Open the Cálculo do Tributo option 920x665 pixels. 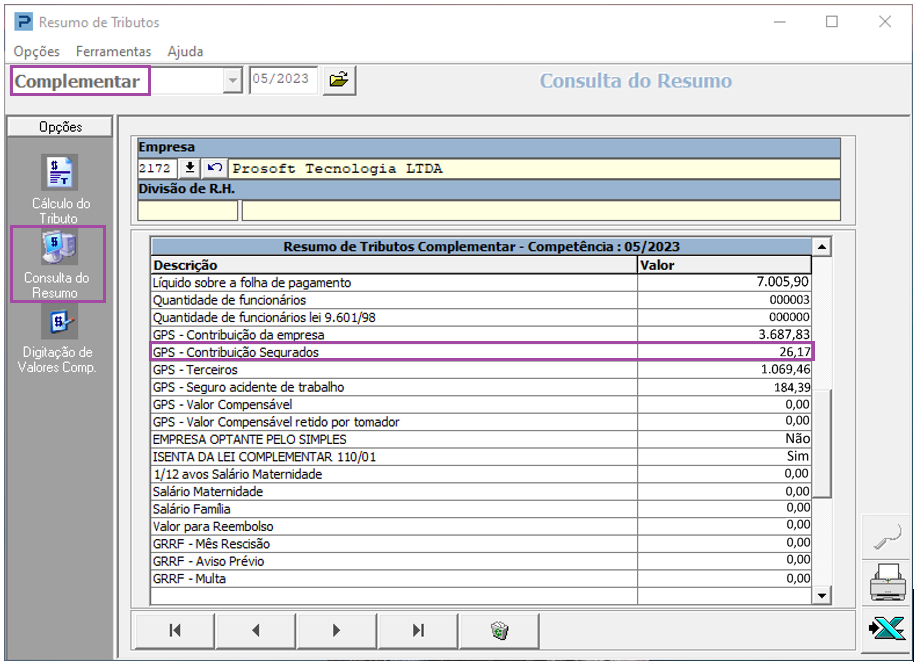pyautogui.click(x=60, y=189)
